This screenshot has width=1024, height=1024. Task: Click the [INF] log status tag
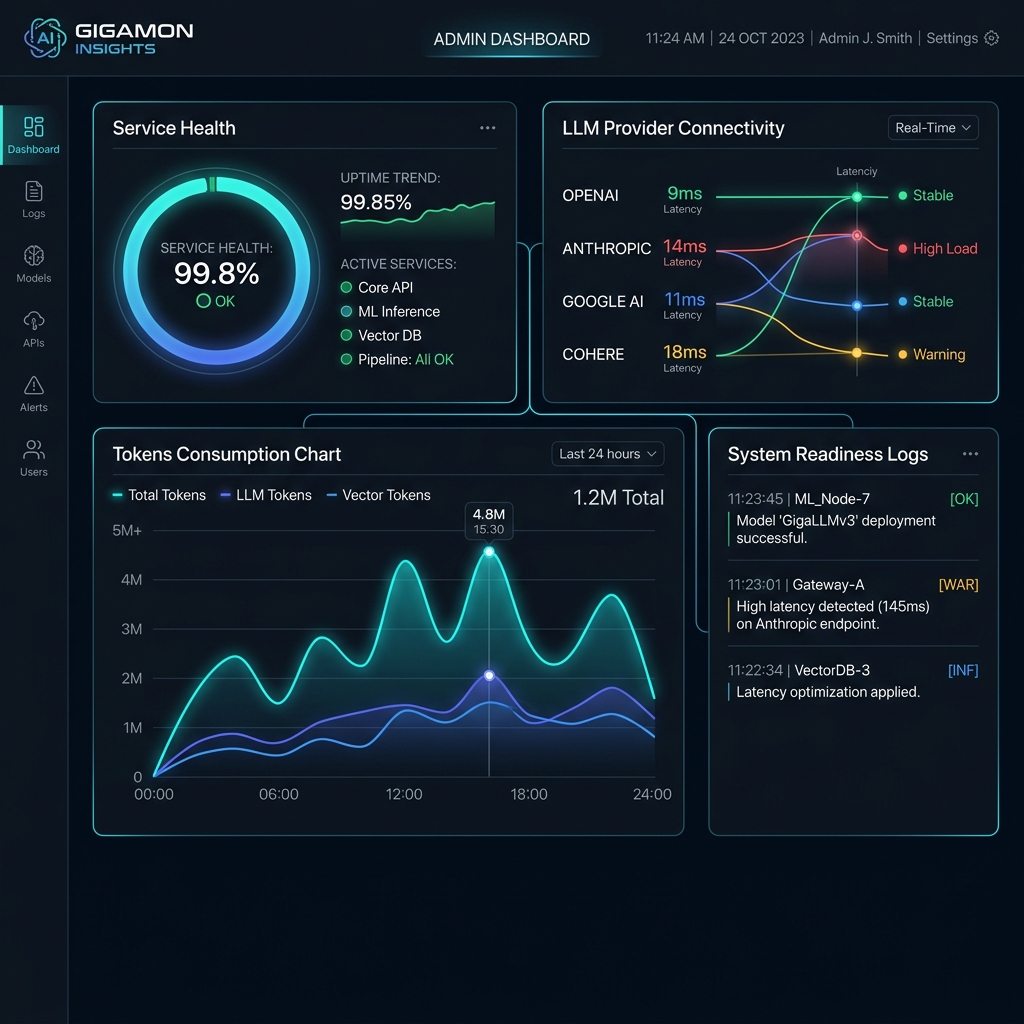(x=963, y=670)
